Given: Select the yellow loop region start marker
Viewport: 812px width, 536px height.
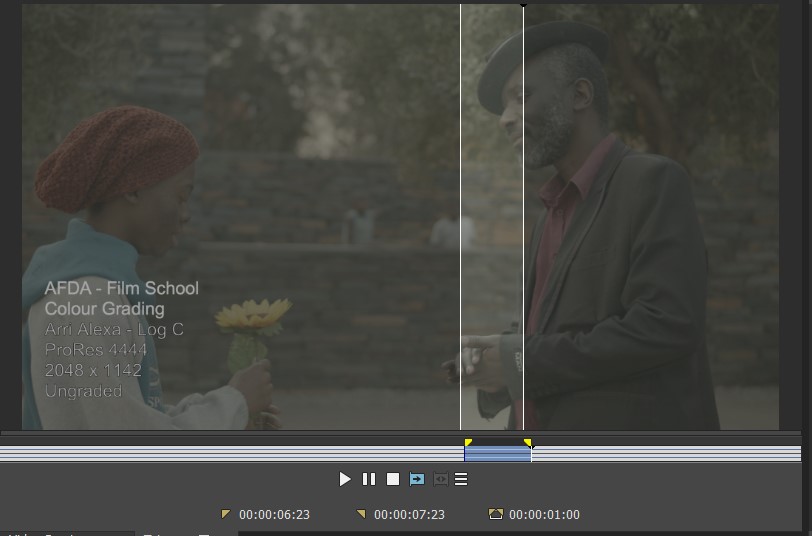Looking at the screenshot, I should [468, 442].
